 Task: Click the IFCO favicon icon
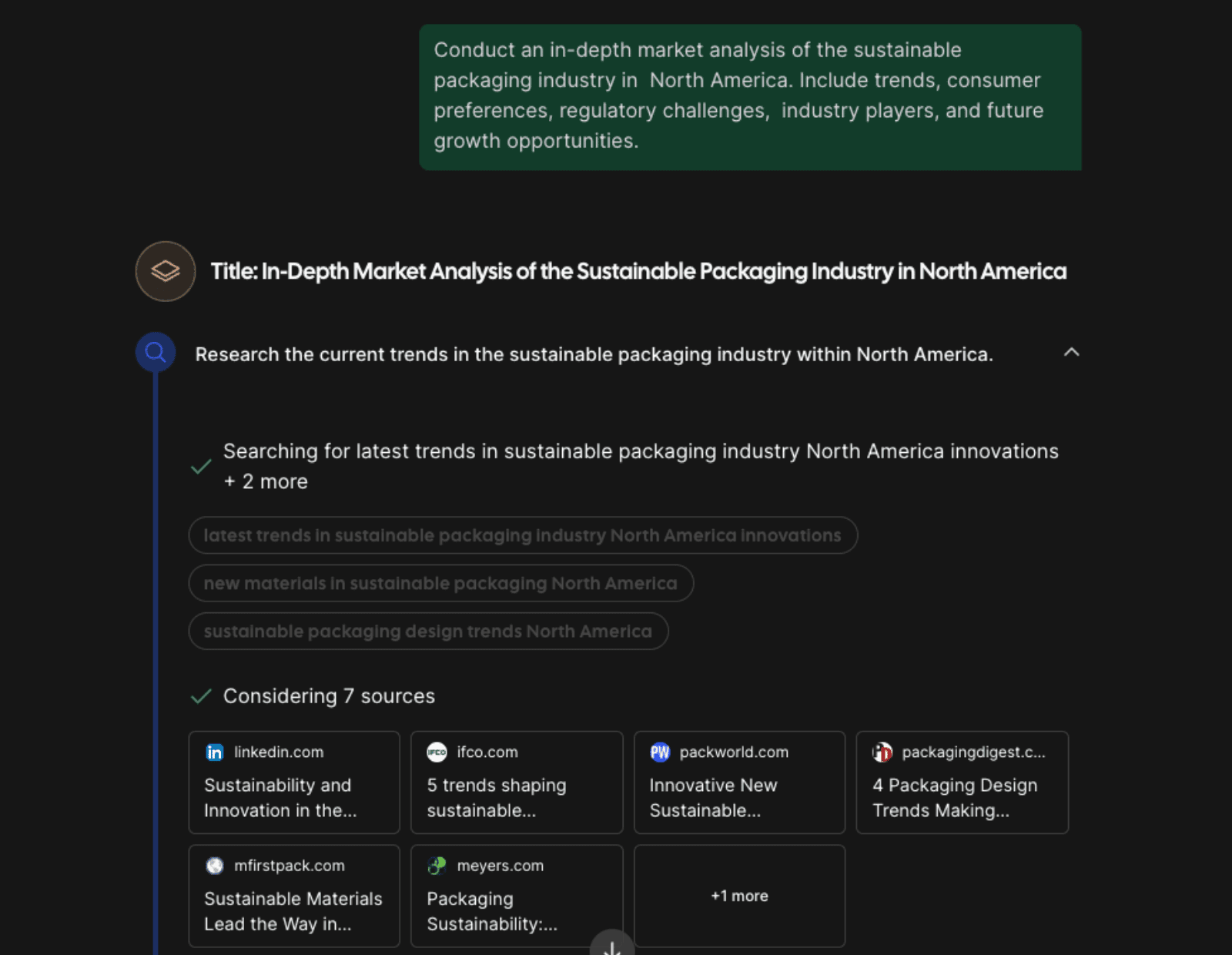click(x=437, y=752)
